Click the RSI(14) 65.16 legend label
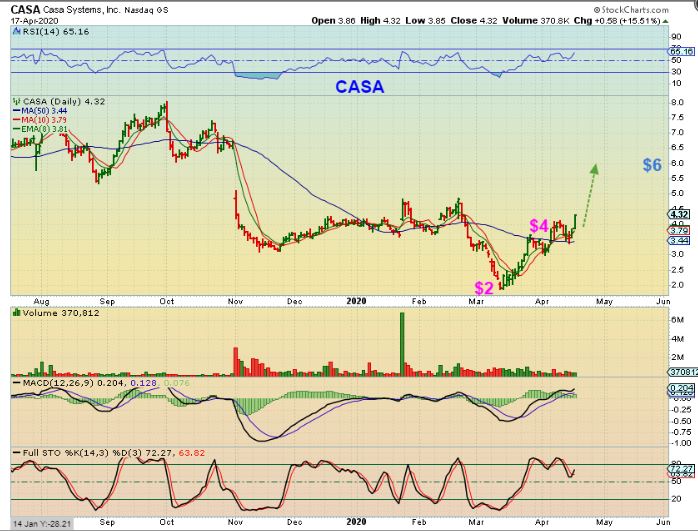 click(x=56, y=32)
